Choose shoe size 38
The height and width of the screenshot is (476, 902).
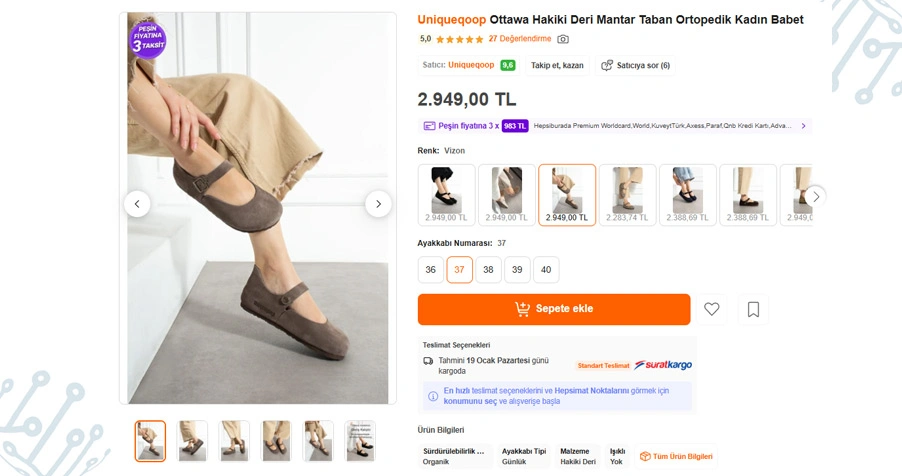pyautogui.click(x=488, y=270)
